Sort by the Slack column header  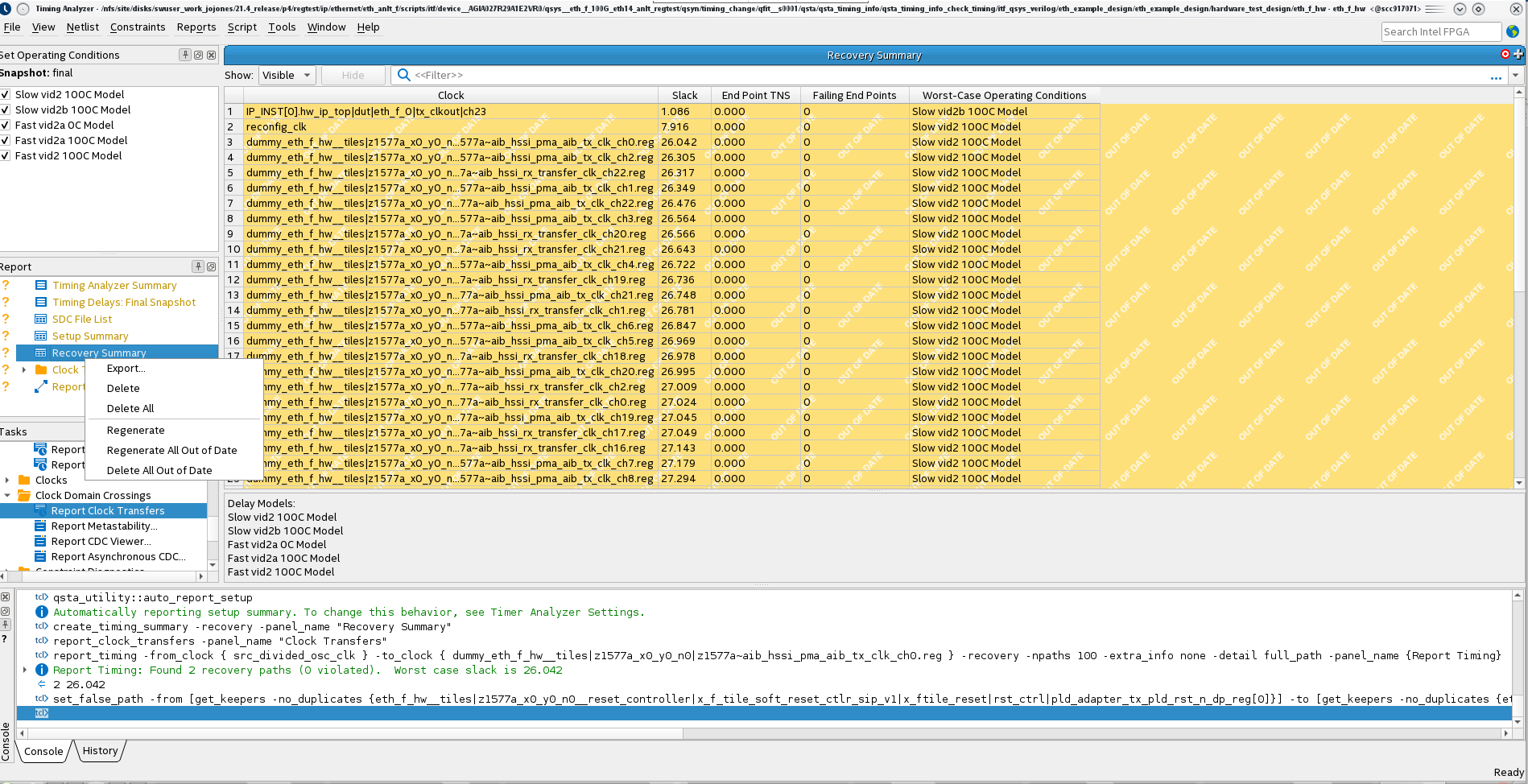click(684, 95)
